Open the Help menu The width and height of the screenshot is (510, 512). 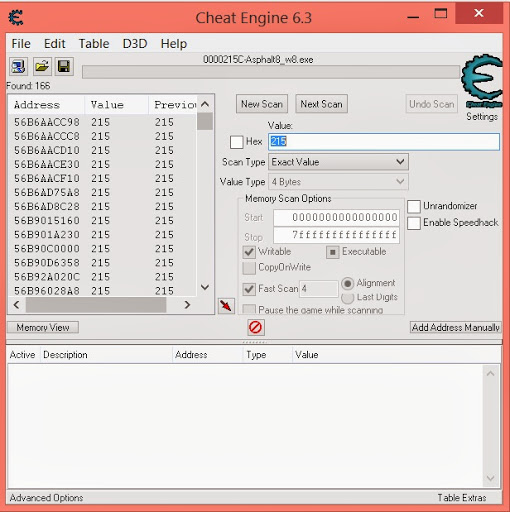(x=174, y=44)
